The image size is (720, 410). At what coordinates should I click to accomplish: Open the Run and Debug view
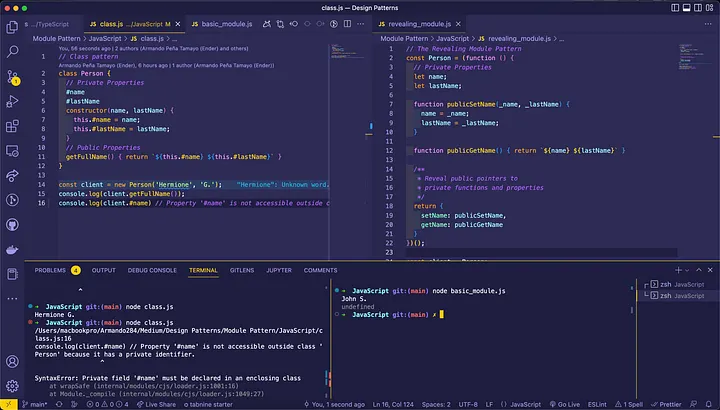[12, 101]
